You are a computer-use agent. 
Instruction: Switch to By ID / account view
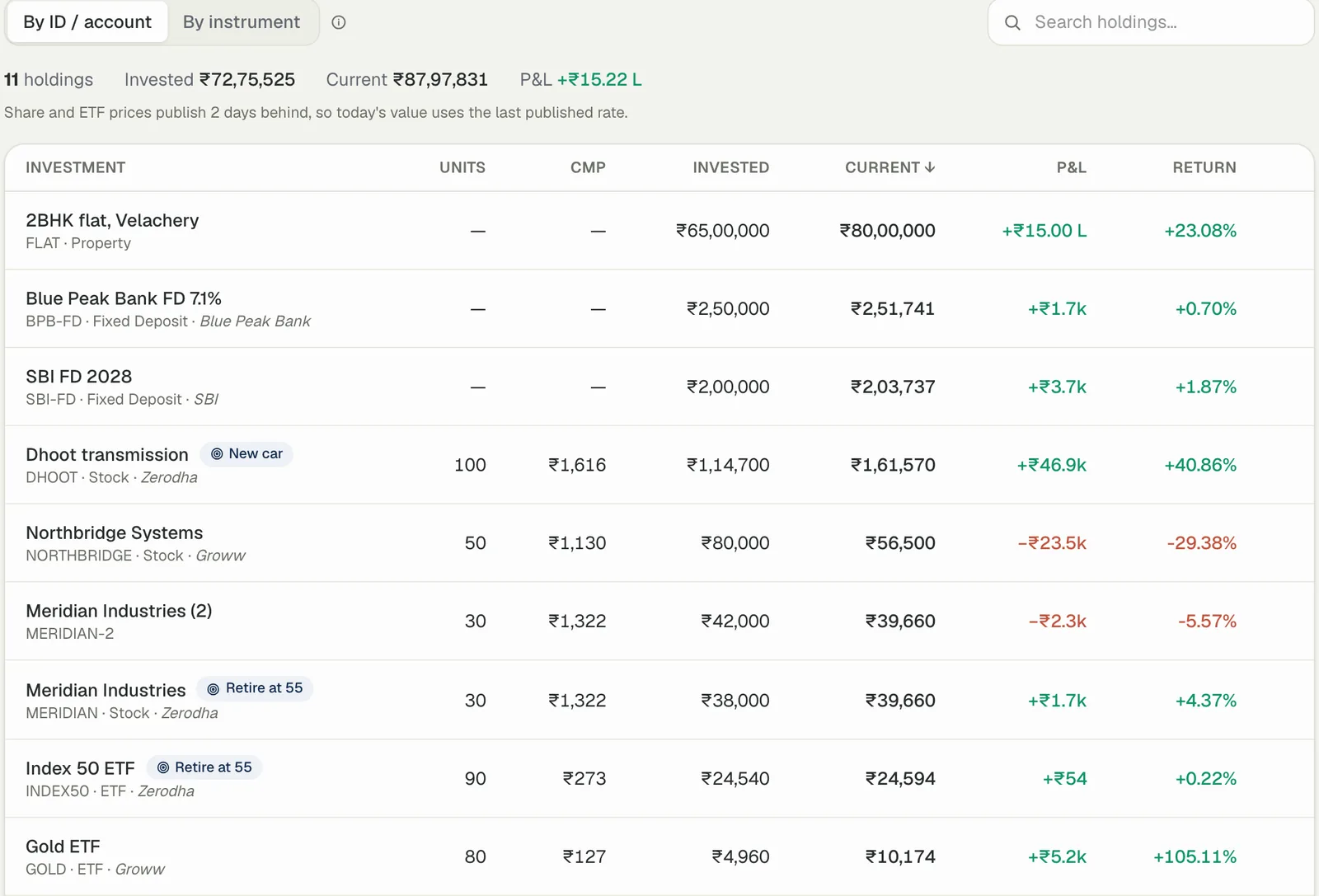[x=87, y=22]
